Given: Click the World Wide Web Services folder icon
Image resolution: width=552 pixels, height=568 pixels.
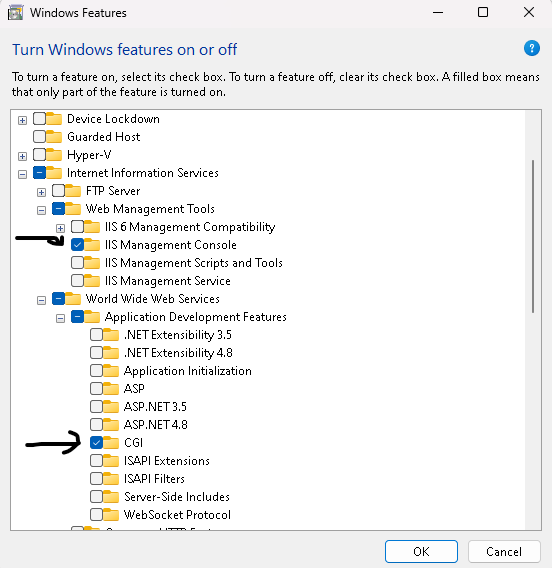Looking at the screenshot, I should coord(73,298).
